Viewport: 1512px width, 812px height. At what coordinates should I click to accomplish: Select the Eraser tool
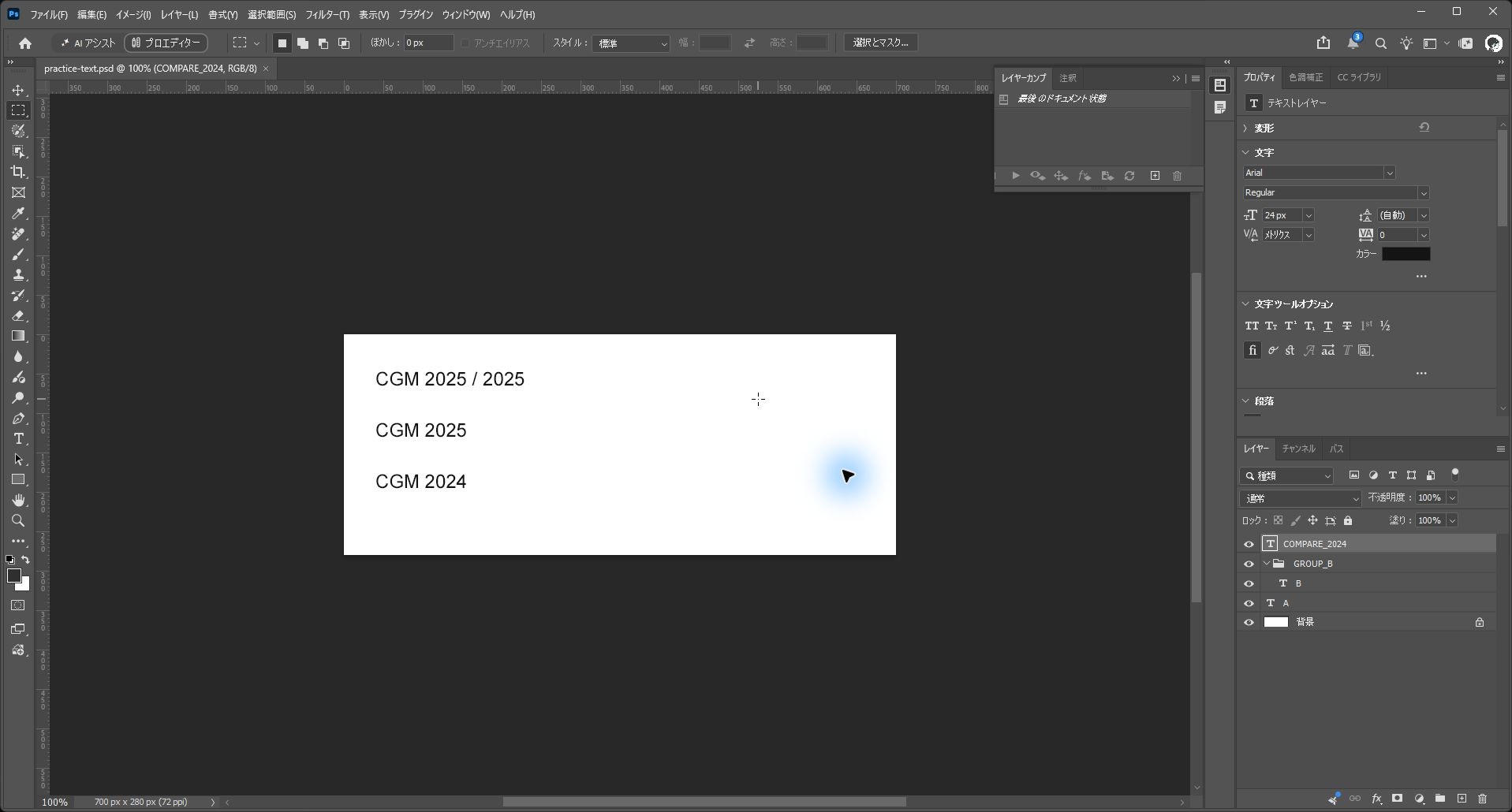tap(18, 315)
